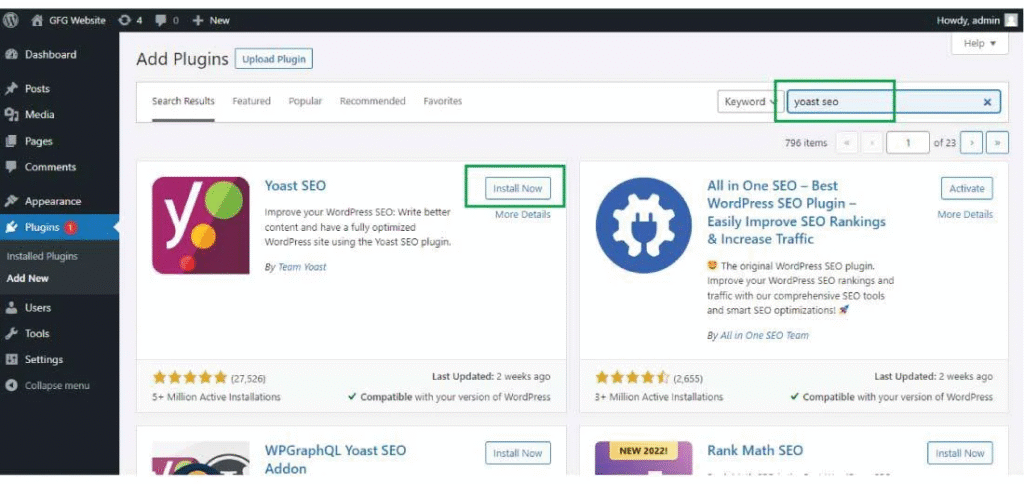The height and width of the screenshot is (484, 1024).
Task: Click the Yoast SEO star rating
Action: (x=189, y=378)
